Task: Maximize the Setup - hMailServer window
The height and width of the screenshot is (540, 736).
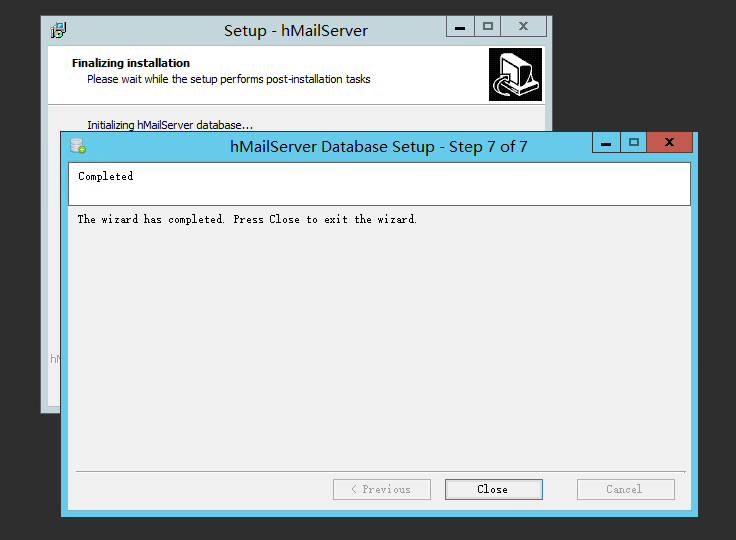Action: [x=488, y=26]
